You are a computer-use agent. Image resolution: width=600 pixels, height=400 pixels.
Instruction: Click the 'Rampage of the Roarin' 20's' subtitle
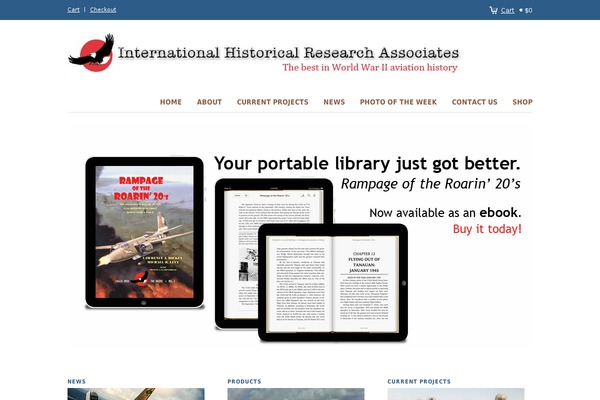coord(431,184)
